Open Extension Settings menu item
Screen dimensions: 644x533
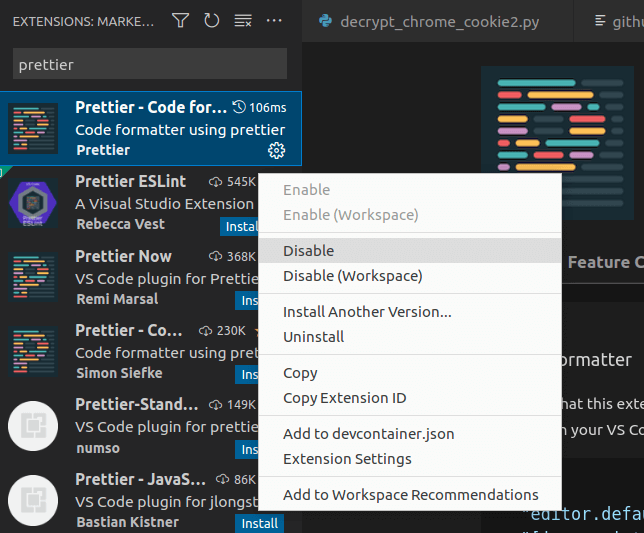347,459
